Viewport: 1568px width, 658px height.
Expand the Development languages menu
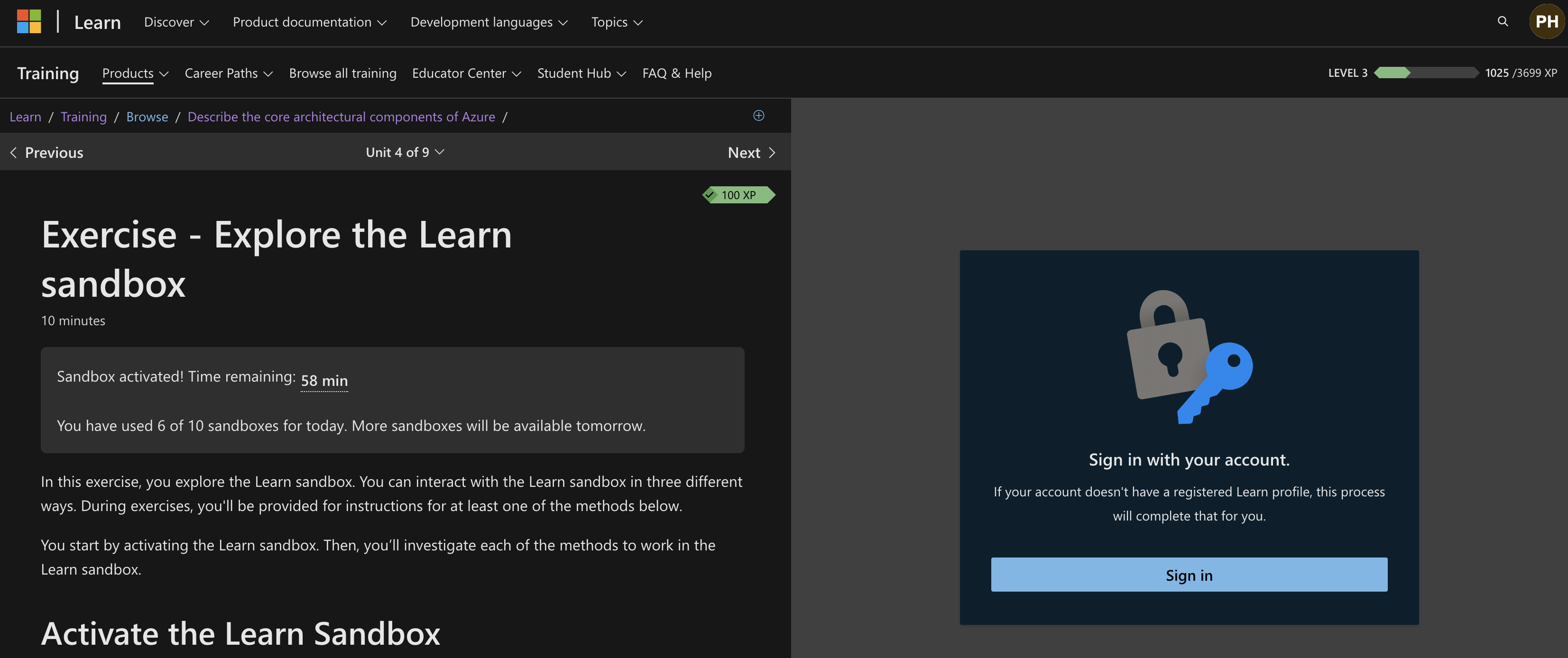489,22
